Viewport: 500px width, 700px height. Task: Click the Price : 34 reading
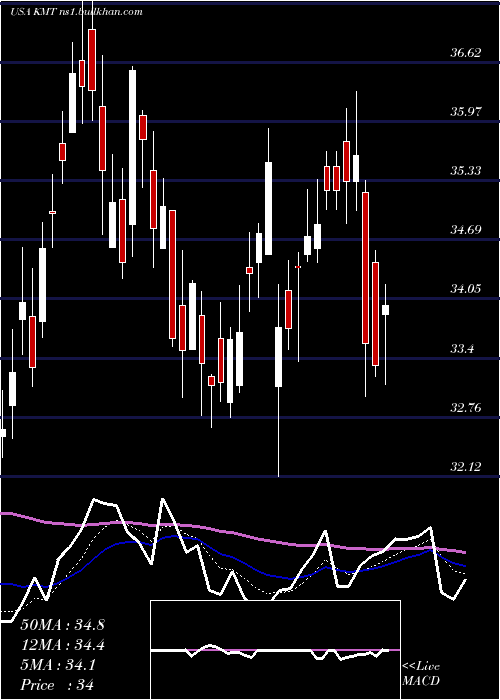[x=57, y=685]
